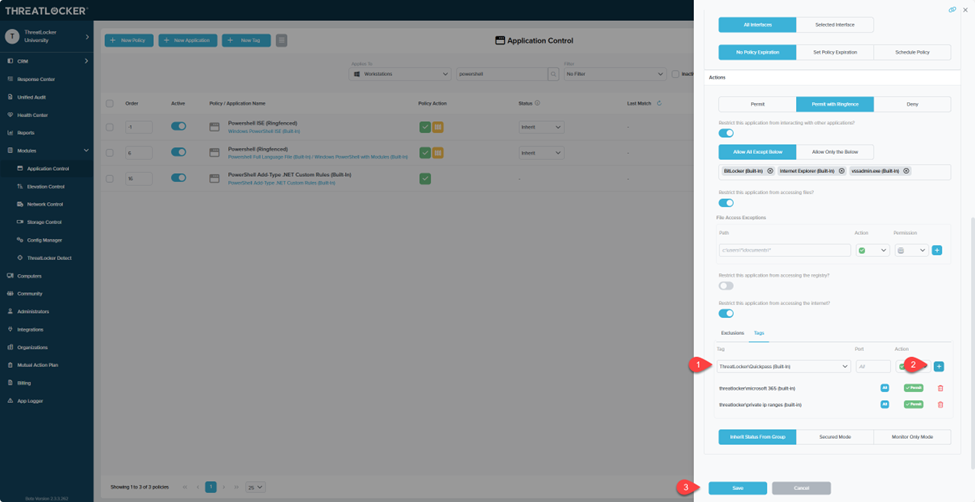Viewport: 975px width, 502px height.
Task: Click the Port input field
Action: (x=873, y=366)
